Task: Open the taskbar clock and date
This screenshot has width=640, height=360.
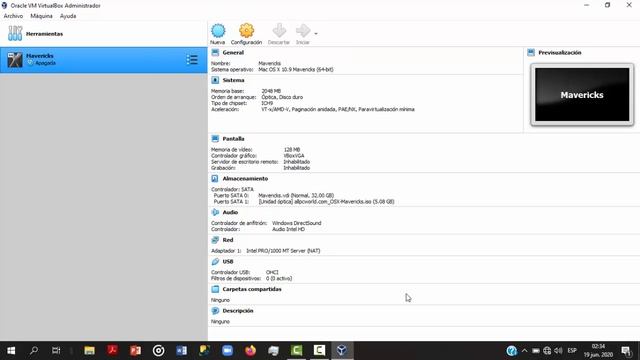Action: click(x=598, y=351)
